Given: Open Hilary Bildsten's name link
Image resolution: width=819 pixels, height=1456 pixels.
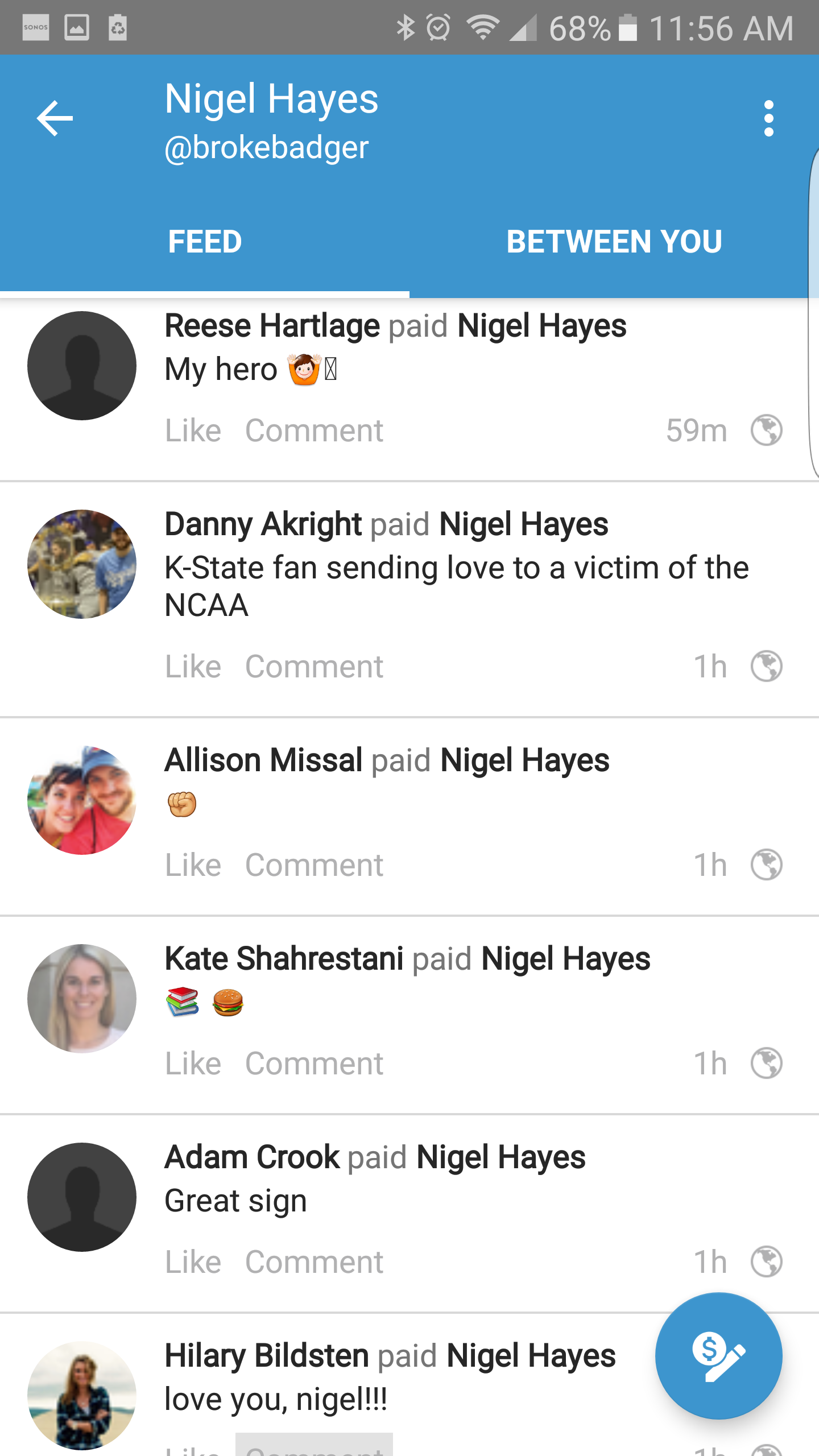Looking at the screenshot, I should pyautogui.click(x=267, y=1355).
